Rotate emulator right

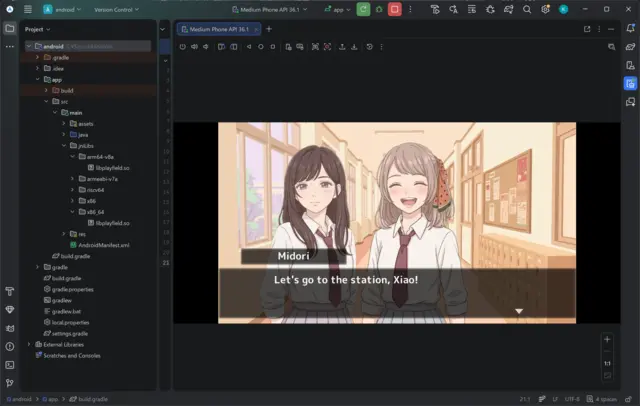point(233,47)
